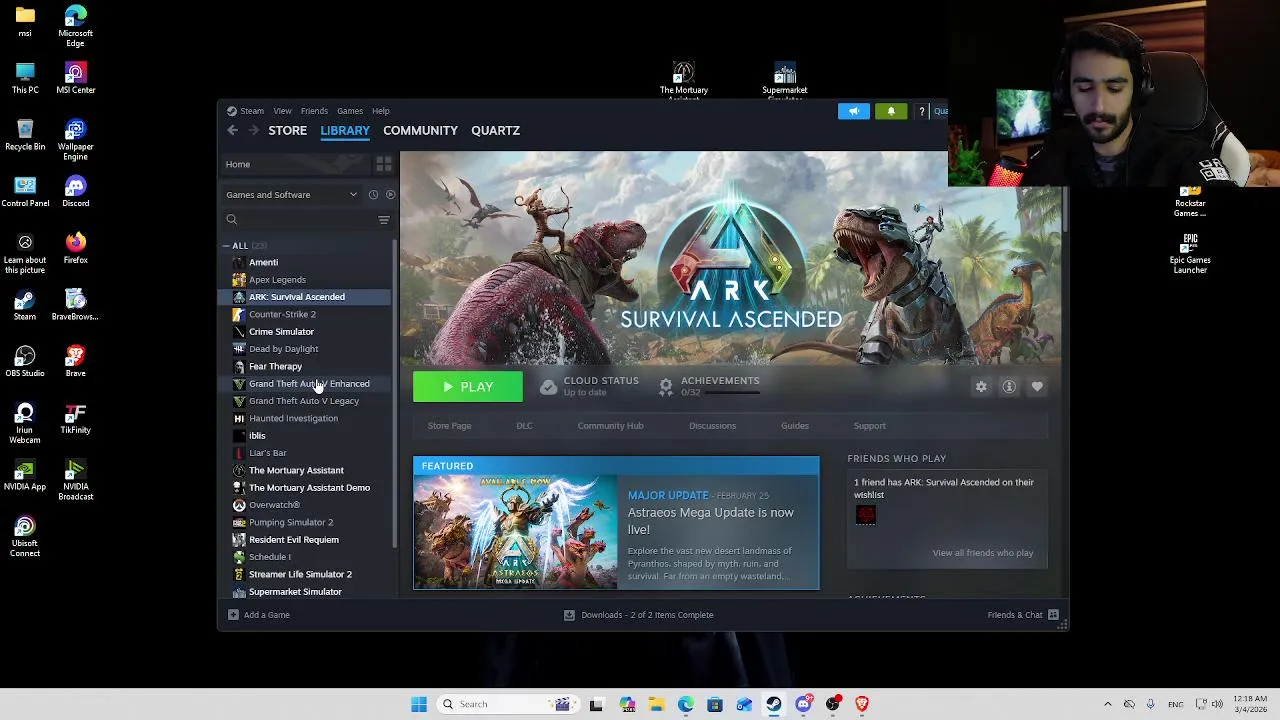Viewport: 1280px width, 720px height.
Task: Open the ARK DLC link
Action: (524, 426)
